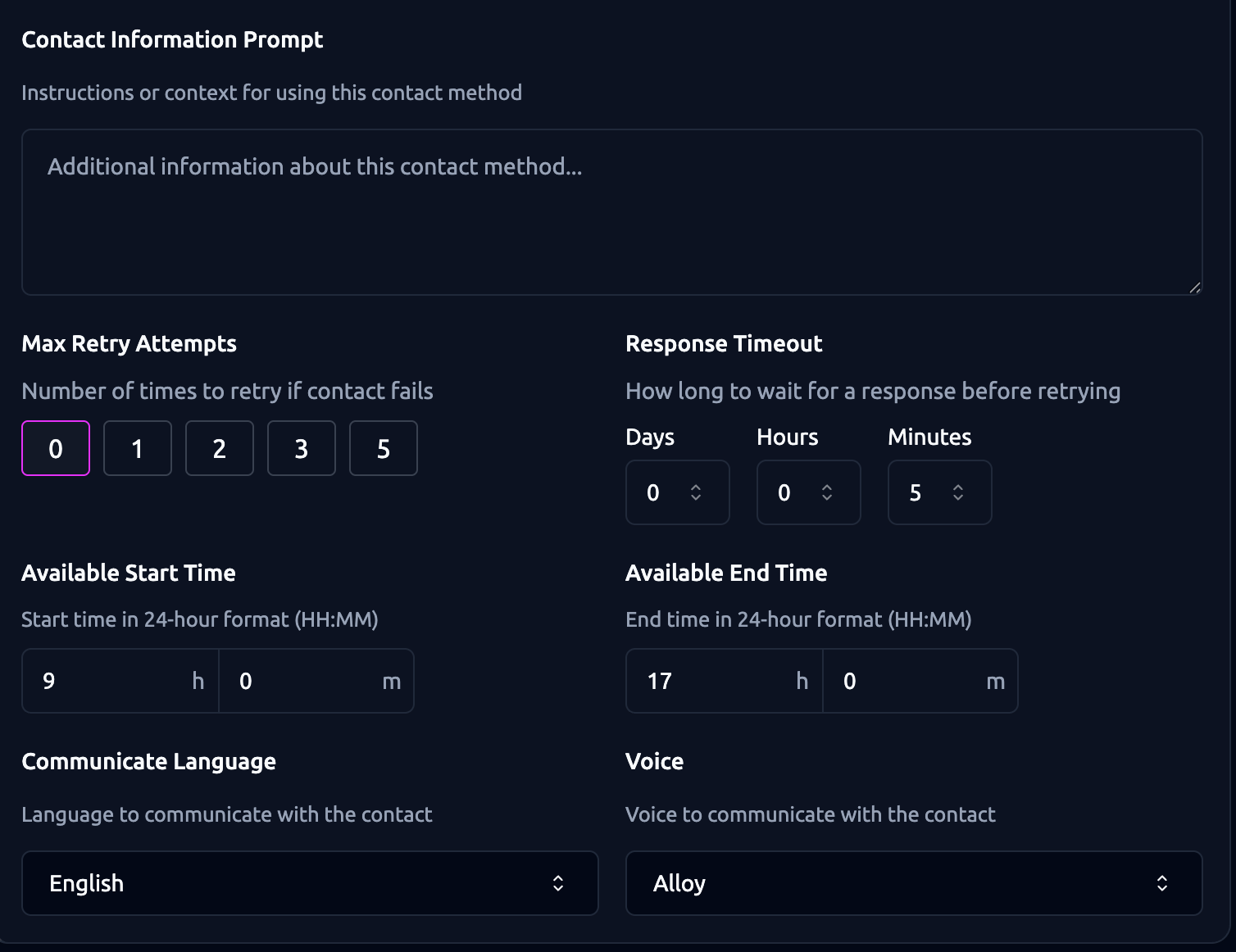Click the textarea resize handle

(1195, 288)
